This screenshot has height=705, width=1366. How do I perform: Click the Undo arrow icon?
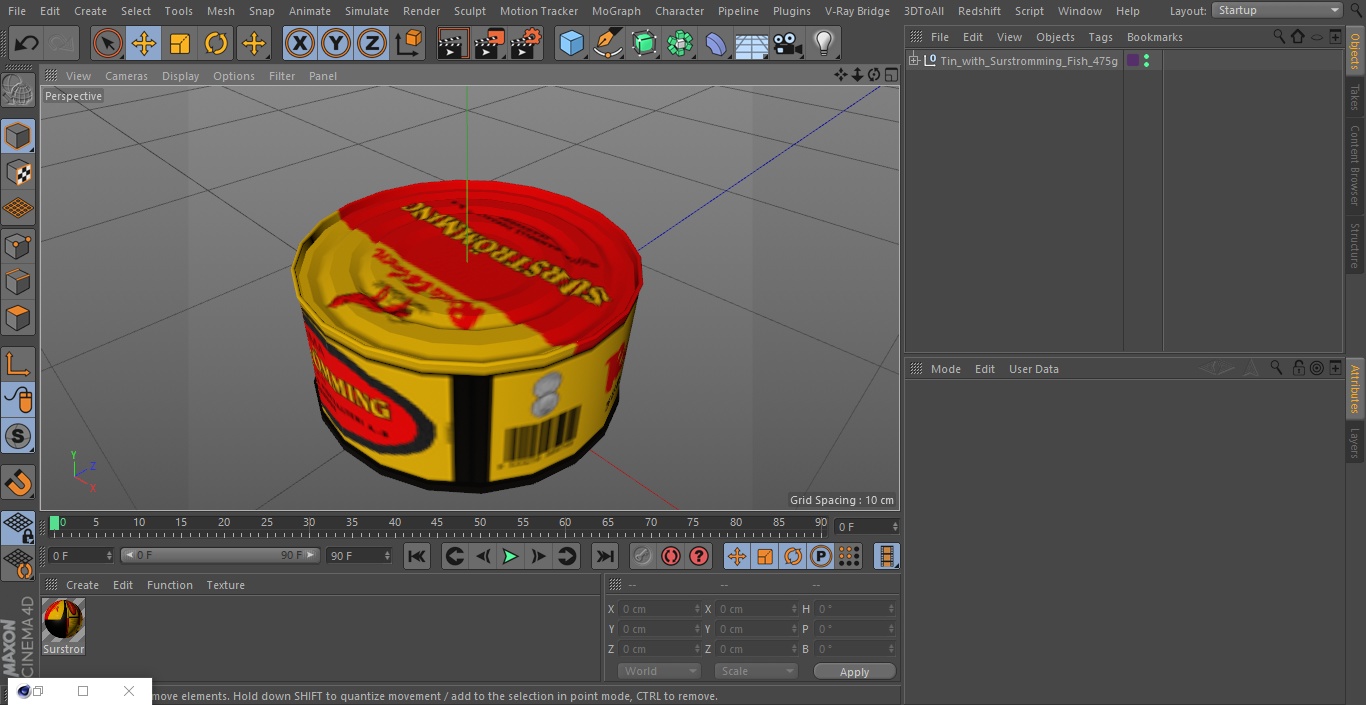point(27,43)
